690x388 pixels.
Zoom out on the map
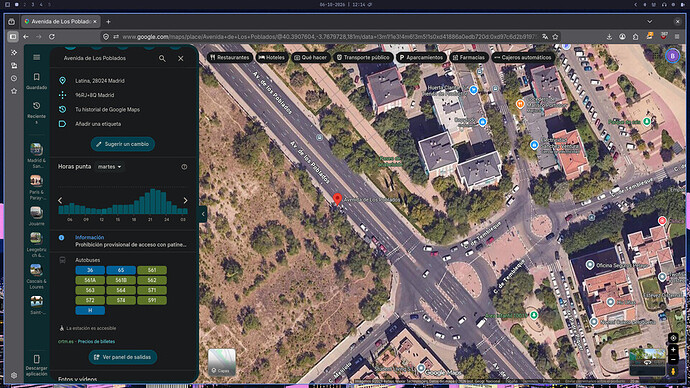(673, 359)
